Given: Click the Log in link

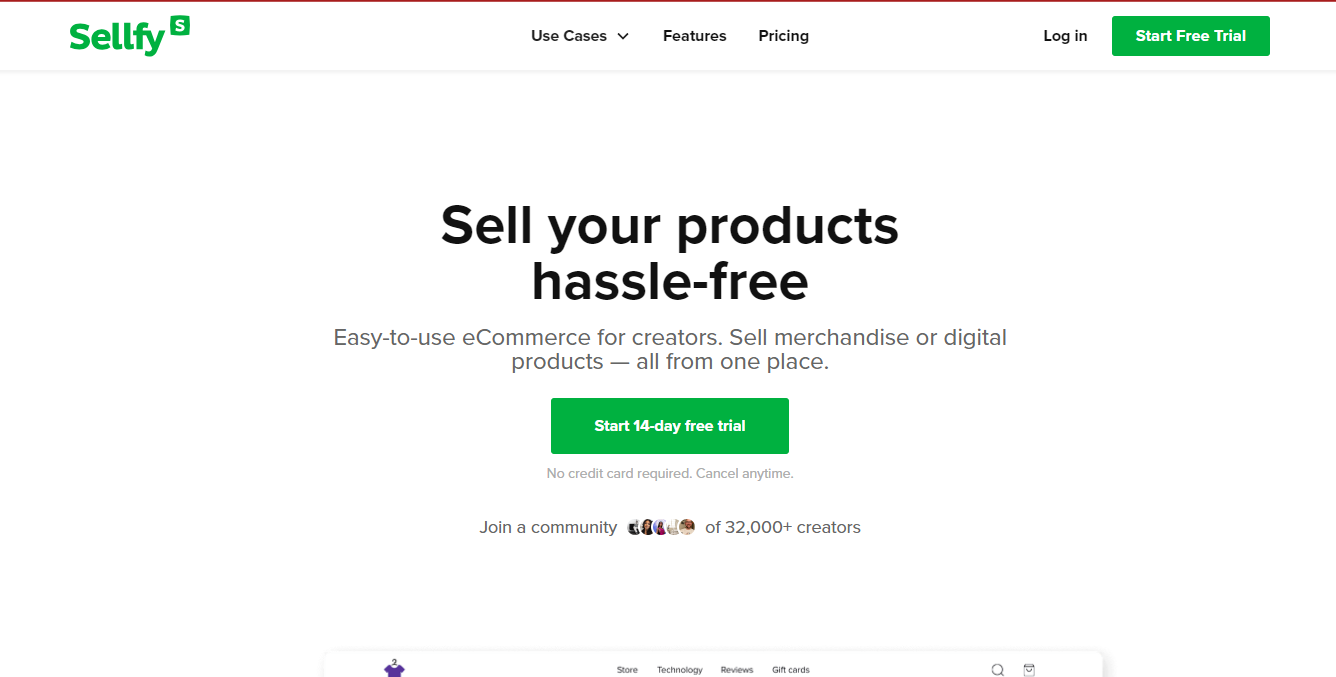Looking at the screenshot, I should coord(1065,36).
